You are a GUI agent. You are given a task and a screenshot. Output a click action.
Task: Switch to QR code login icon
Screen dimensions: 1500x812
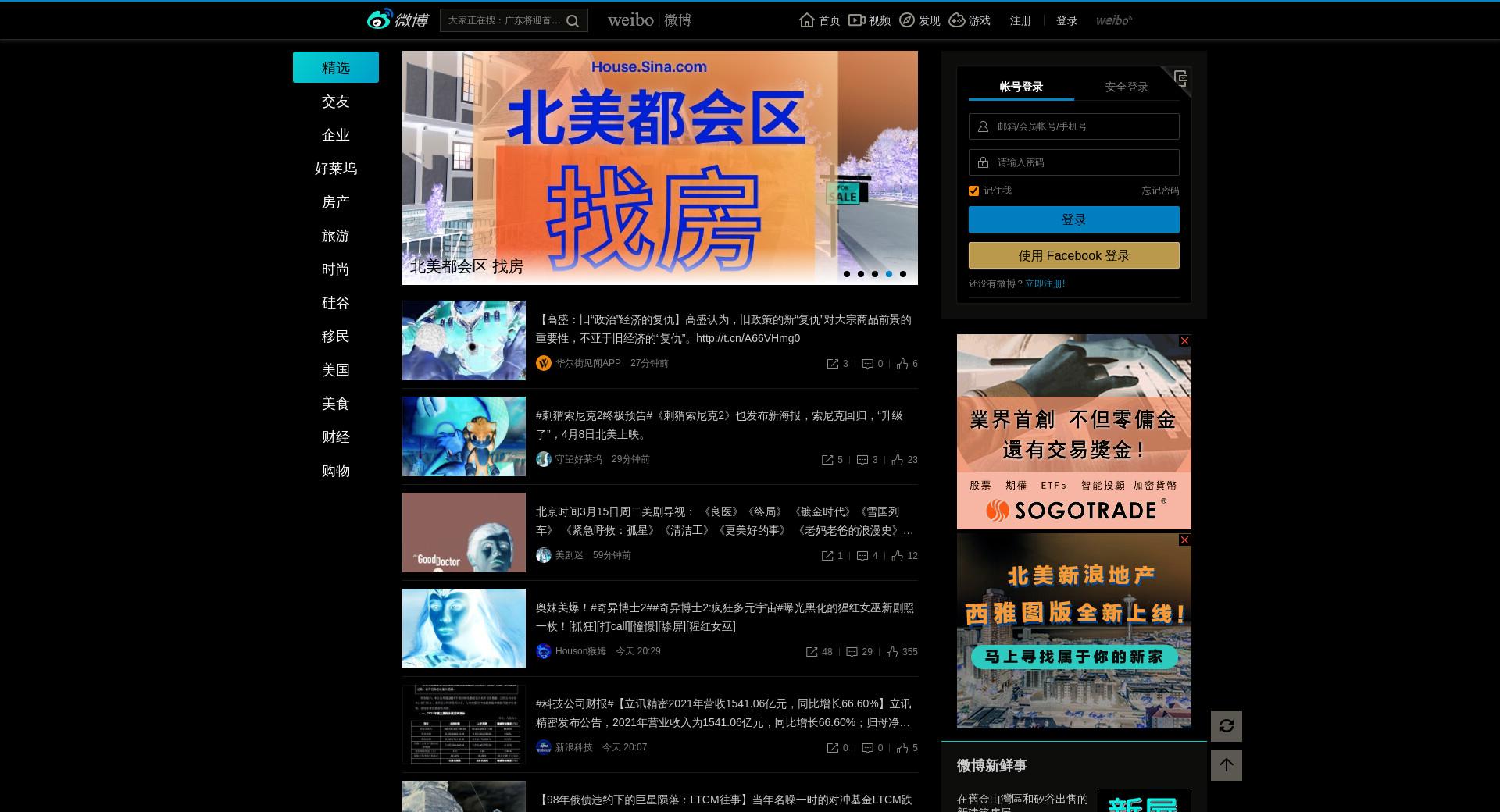click(1180, 78)
